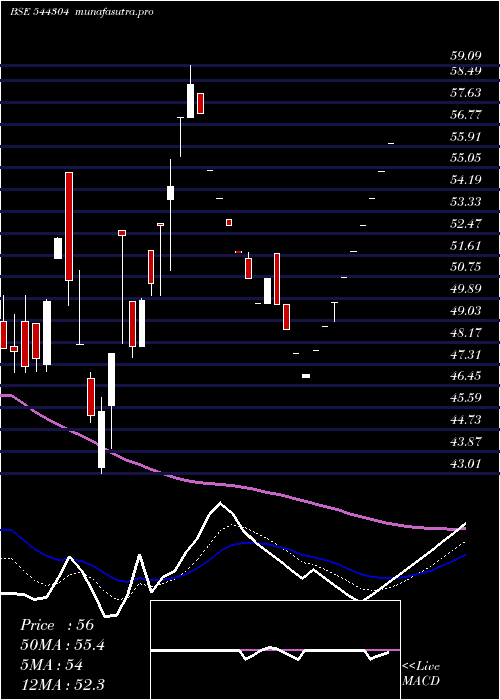Click the red candle beside the peak candle
The width and height of the screenshot is (500, 700).
201,103
